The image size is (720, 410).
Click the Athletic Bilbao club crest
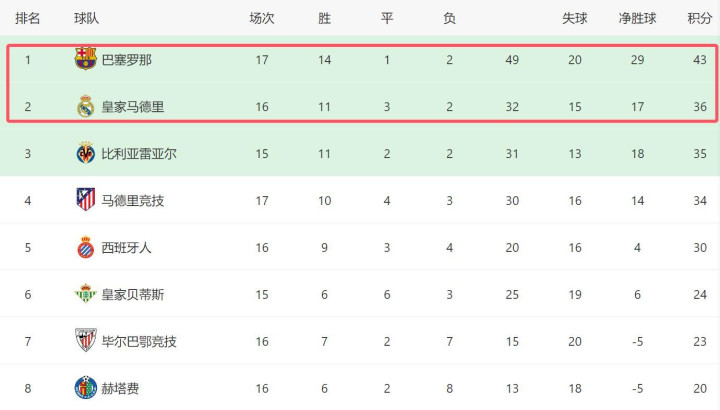(86, 341)
